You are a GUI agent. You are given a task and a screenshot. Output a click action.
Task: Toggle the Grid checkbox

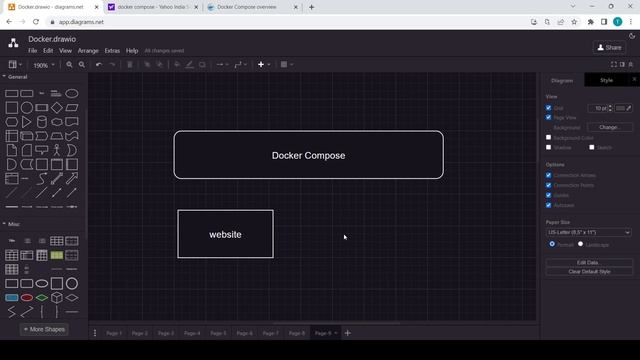[x=549, y=108]
